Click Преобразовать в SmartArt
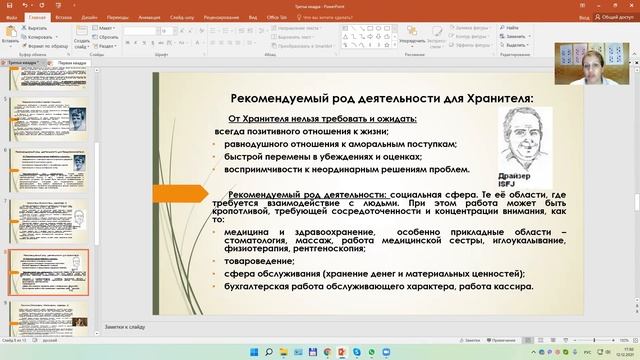Image resolution: width=640 pixels, height=360 pixels. [302, 46]
